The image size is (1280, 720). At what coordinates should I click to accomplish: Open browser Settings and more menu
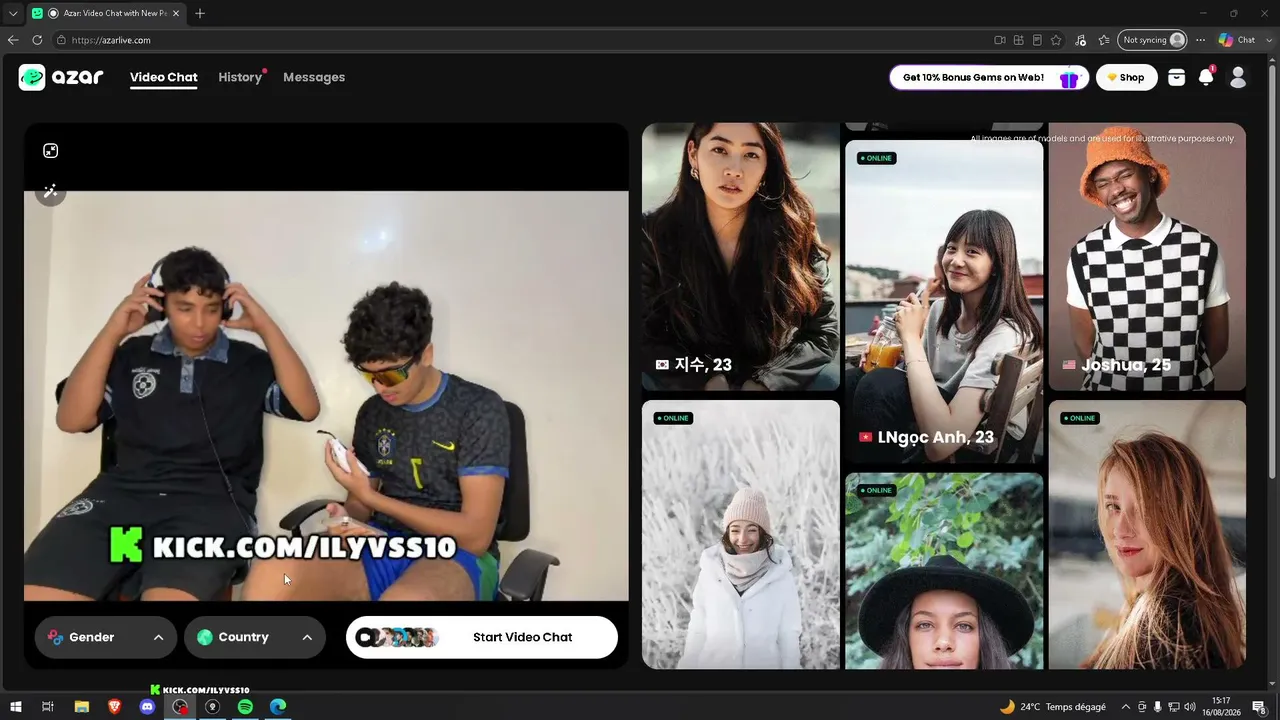tap(1200, 40)
